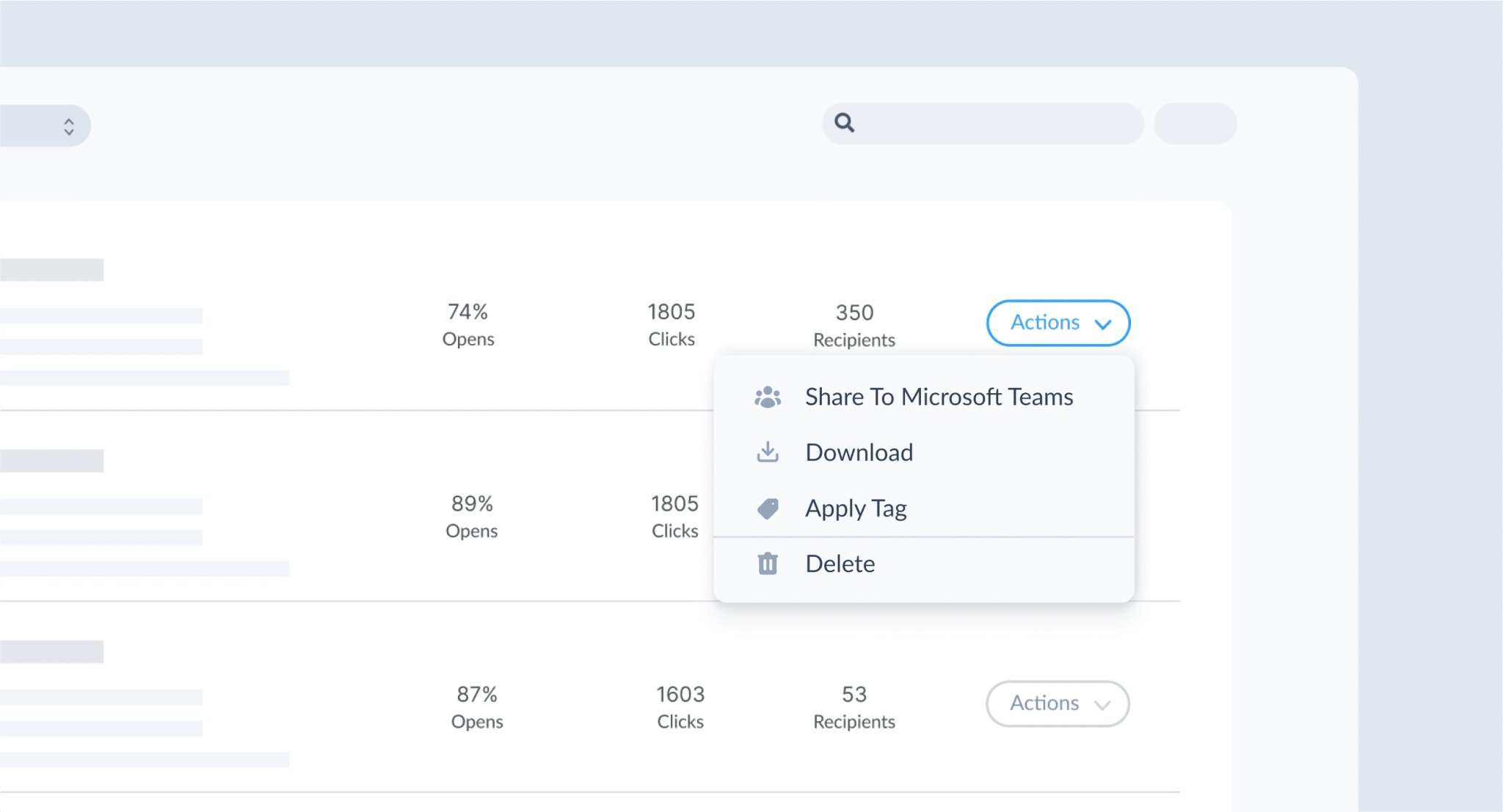Image resolution: width=1503 pixels, height=812 pixels.
Task: Select Share To Microsoft Teams from the menu
Action: (x=939, y=397)
